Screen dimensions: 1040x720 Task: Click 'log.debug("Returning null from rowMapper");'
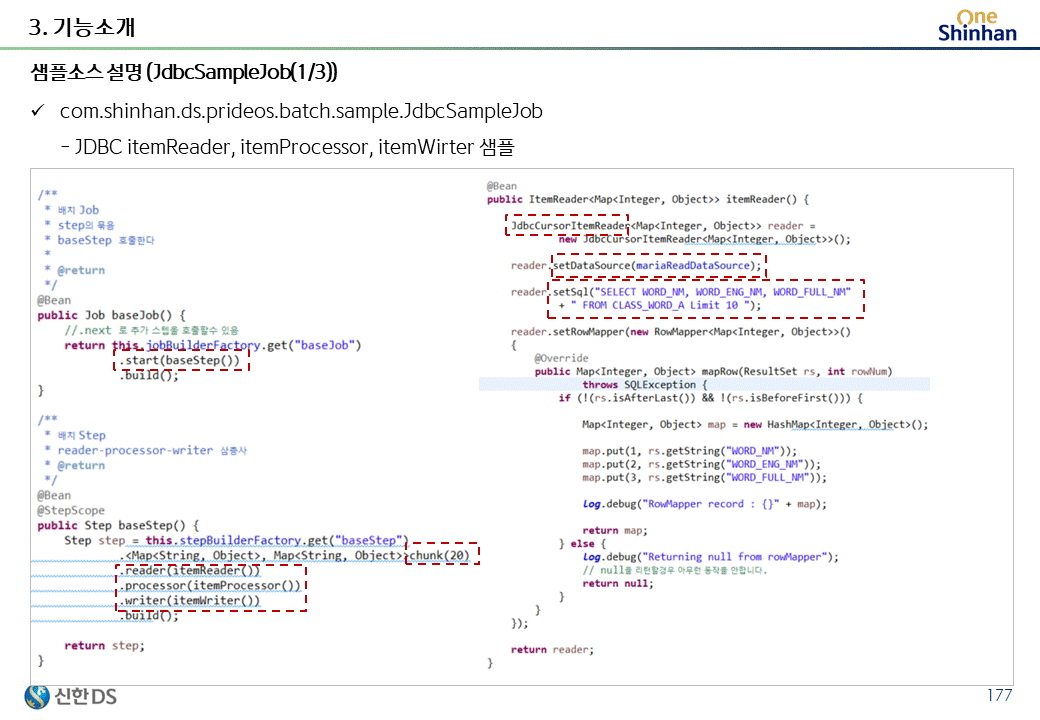710,557
